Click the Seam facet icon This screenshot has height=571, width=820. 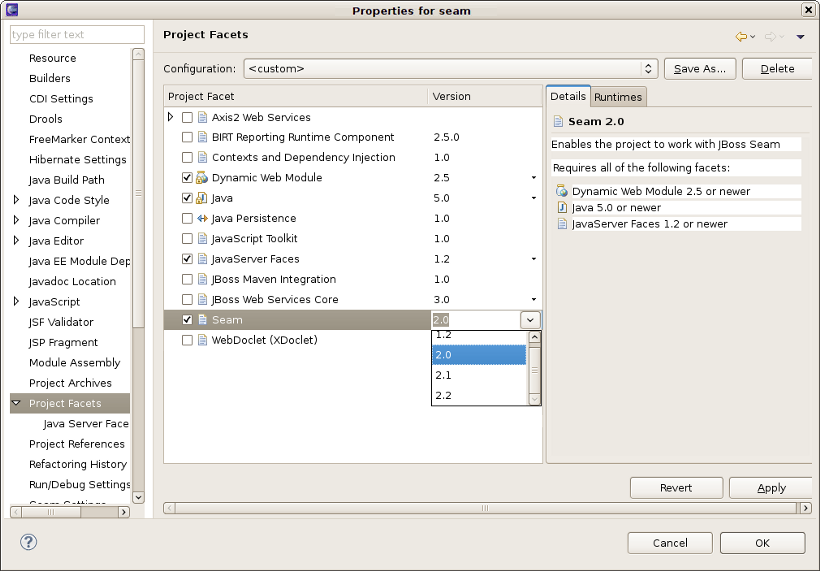pos(202,320)
